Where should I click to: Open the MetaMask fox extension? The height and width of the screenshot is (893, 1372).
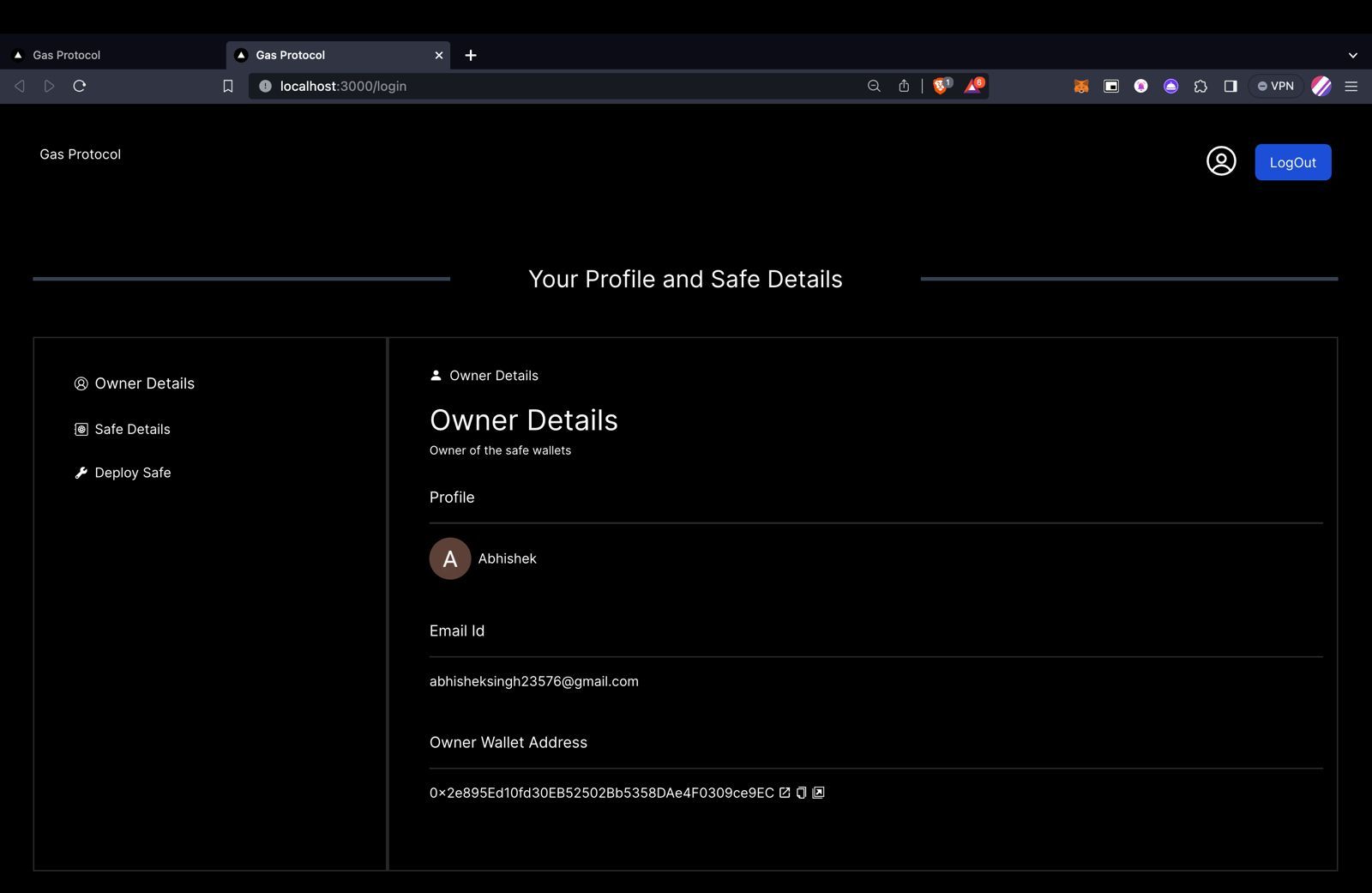pos(1081,86)
